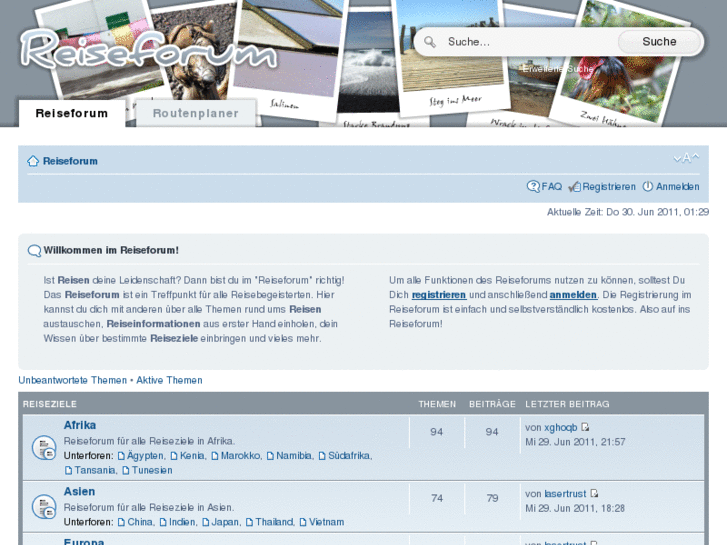Open the Japan subforum link
This screenshot has height=545, width=727.
pyautogui.click(x=225, y=522)
